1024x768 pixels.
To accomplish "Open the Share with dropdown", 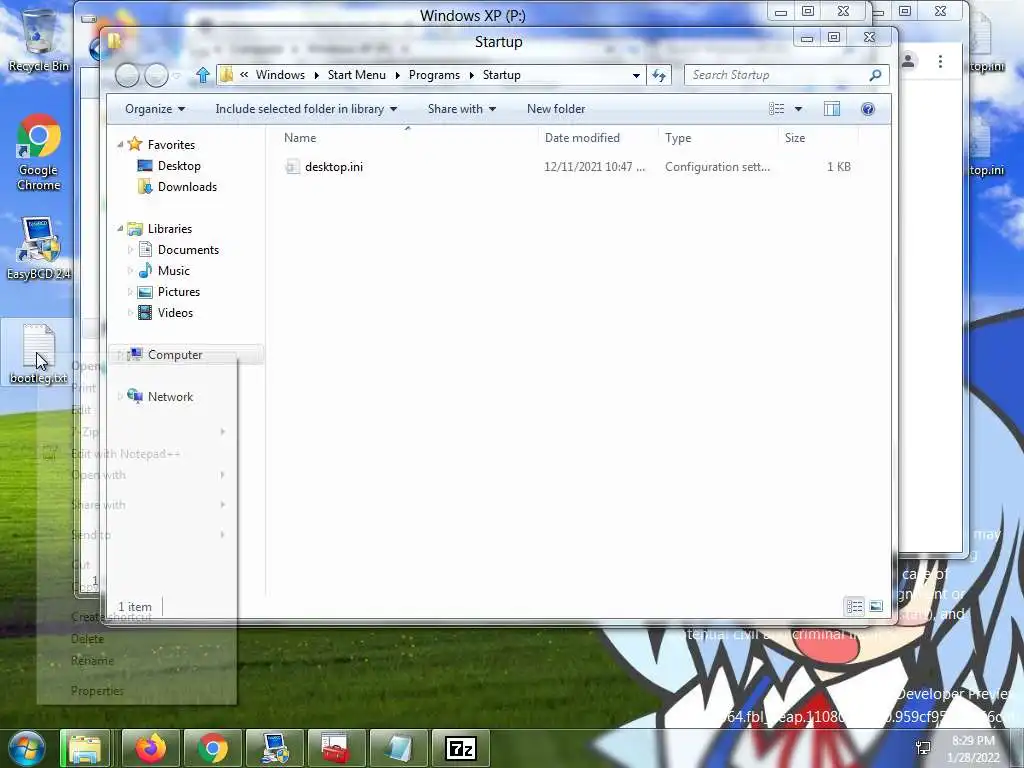I will point(462,109).
